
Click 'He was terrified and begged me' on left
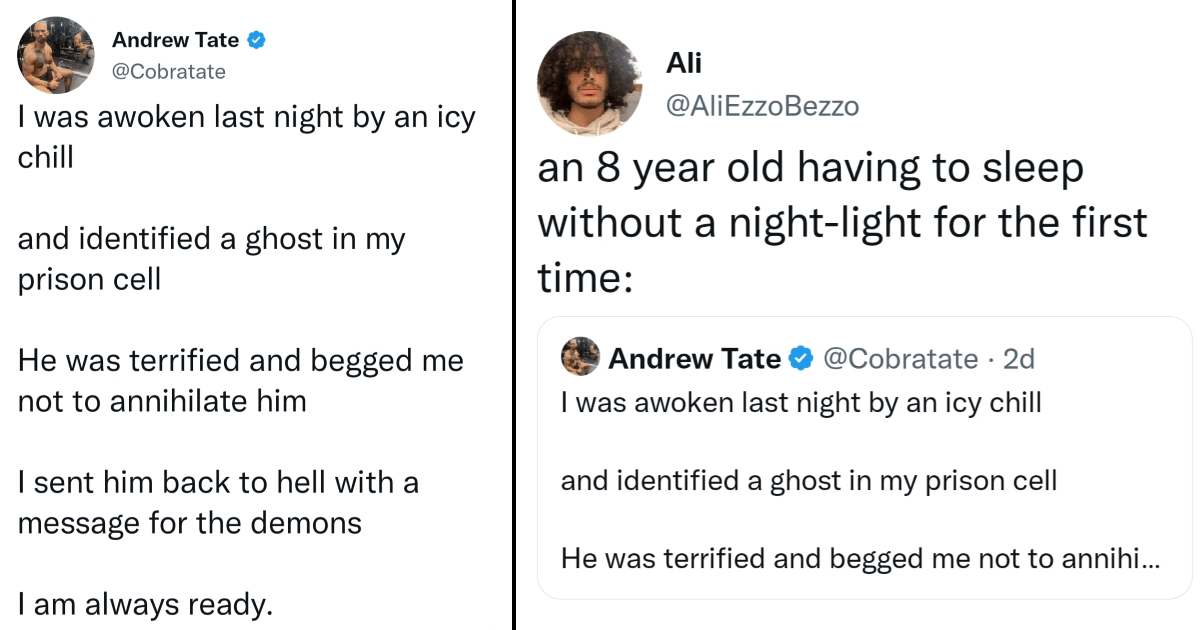[x=241, y=360]
